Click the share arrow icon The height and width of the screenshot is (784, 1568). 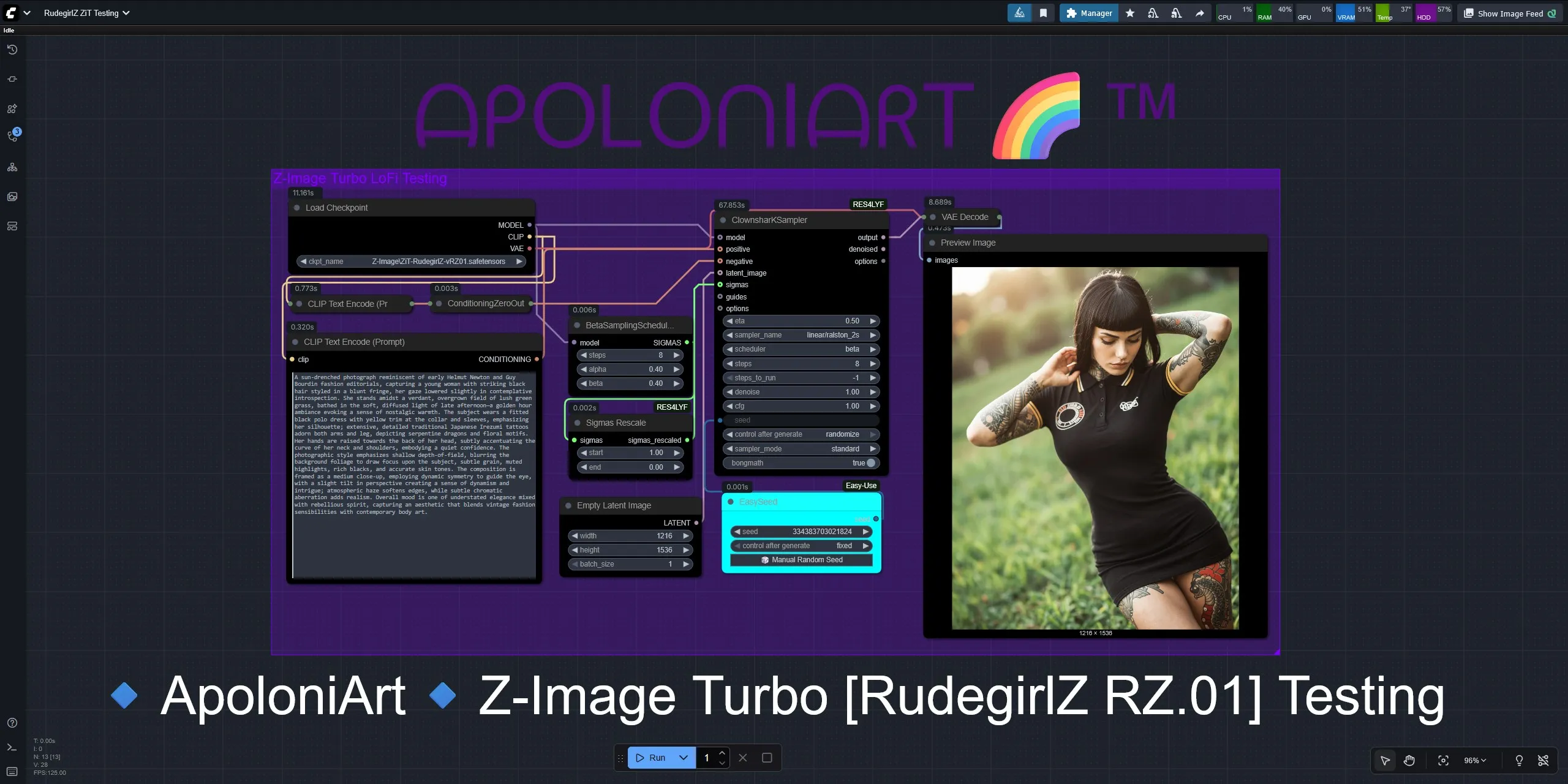click(1200, 13)
